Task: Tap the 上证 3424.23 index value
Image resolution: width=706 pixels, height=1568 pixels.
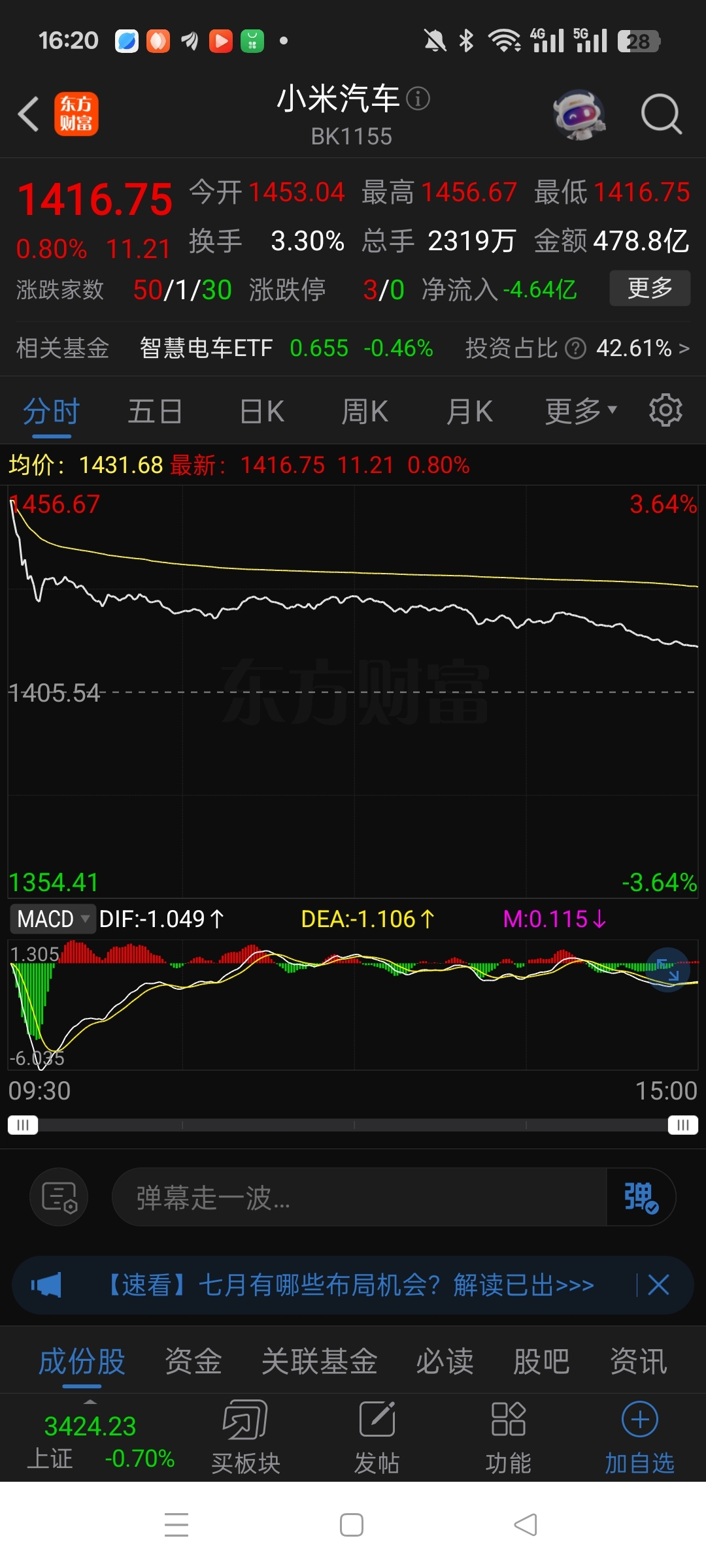Action: pyautogui.click(x=90, y=1426)
